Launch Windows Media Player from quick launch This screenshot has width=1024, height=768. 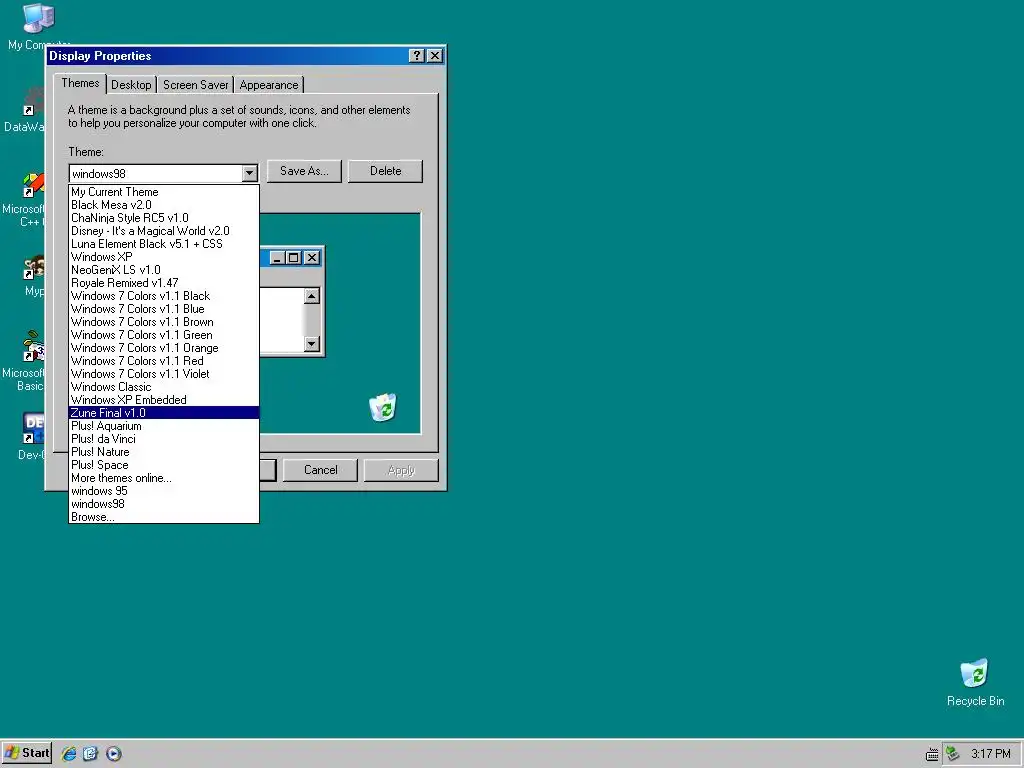pyautogui.click(x=113, y=754)
